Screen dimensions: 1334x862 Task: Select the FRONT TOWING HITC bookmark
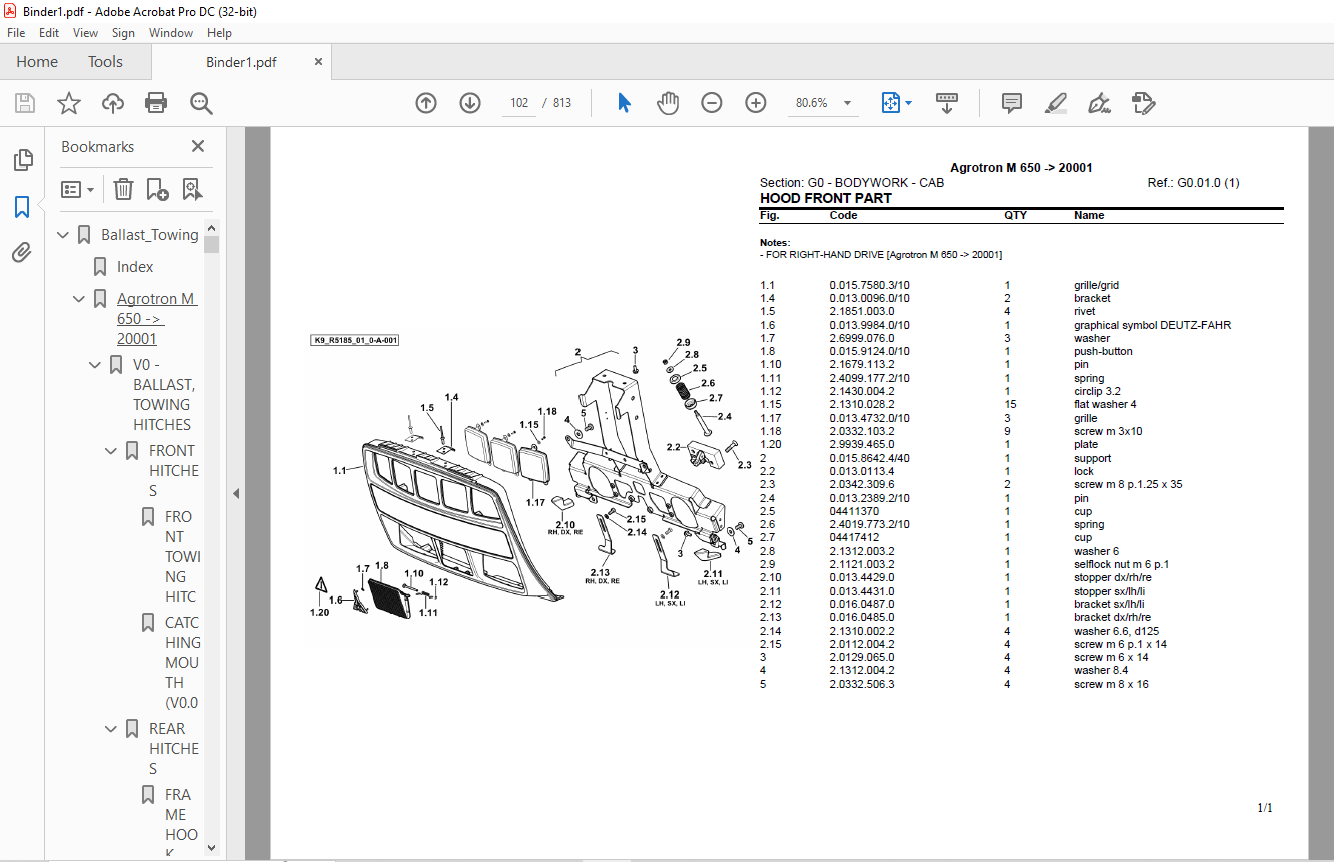point(183,556)
